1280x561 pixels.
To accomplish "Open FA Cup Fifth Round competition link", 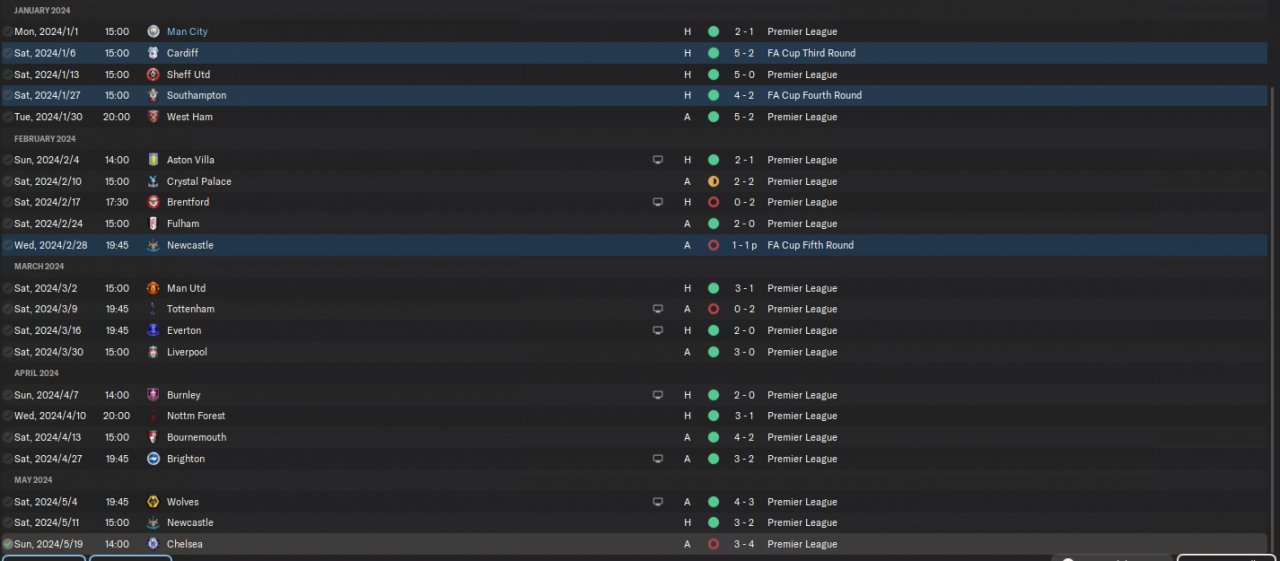I will 810,245.
